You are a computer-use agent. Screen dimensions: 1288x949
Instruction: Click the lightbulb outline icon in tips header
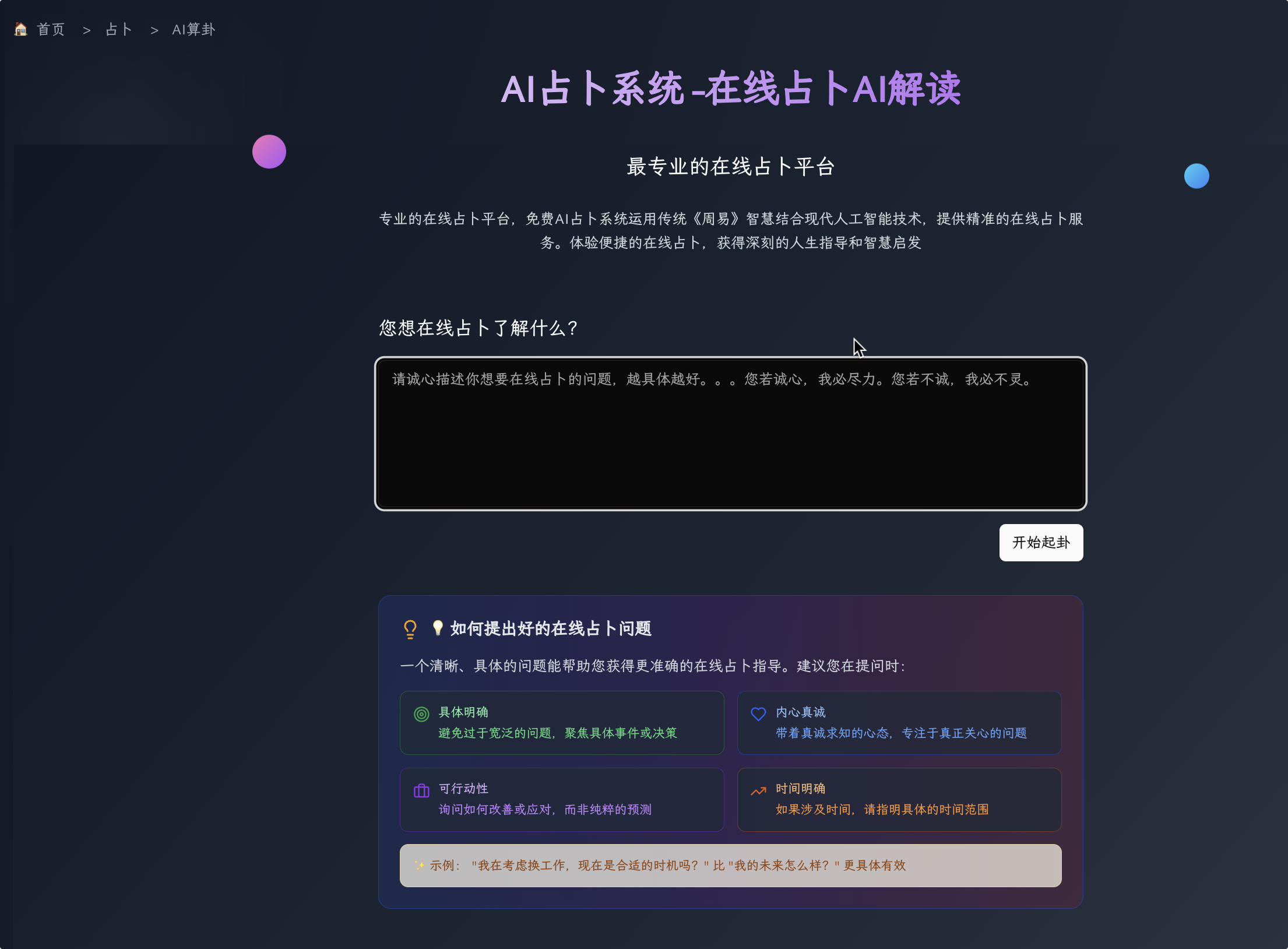point(410,629)
